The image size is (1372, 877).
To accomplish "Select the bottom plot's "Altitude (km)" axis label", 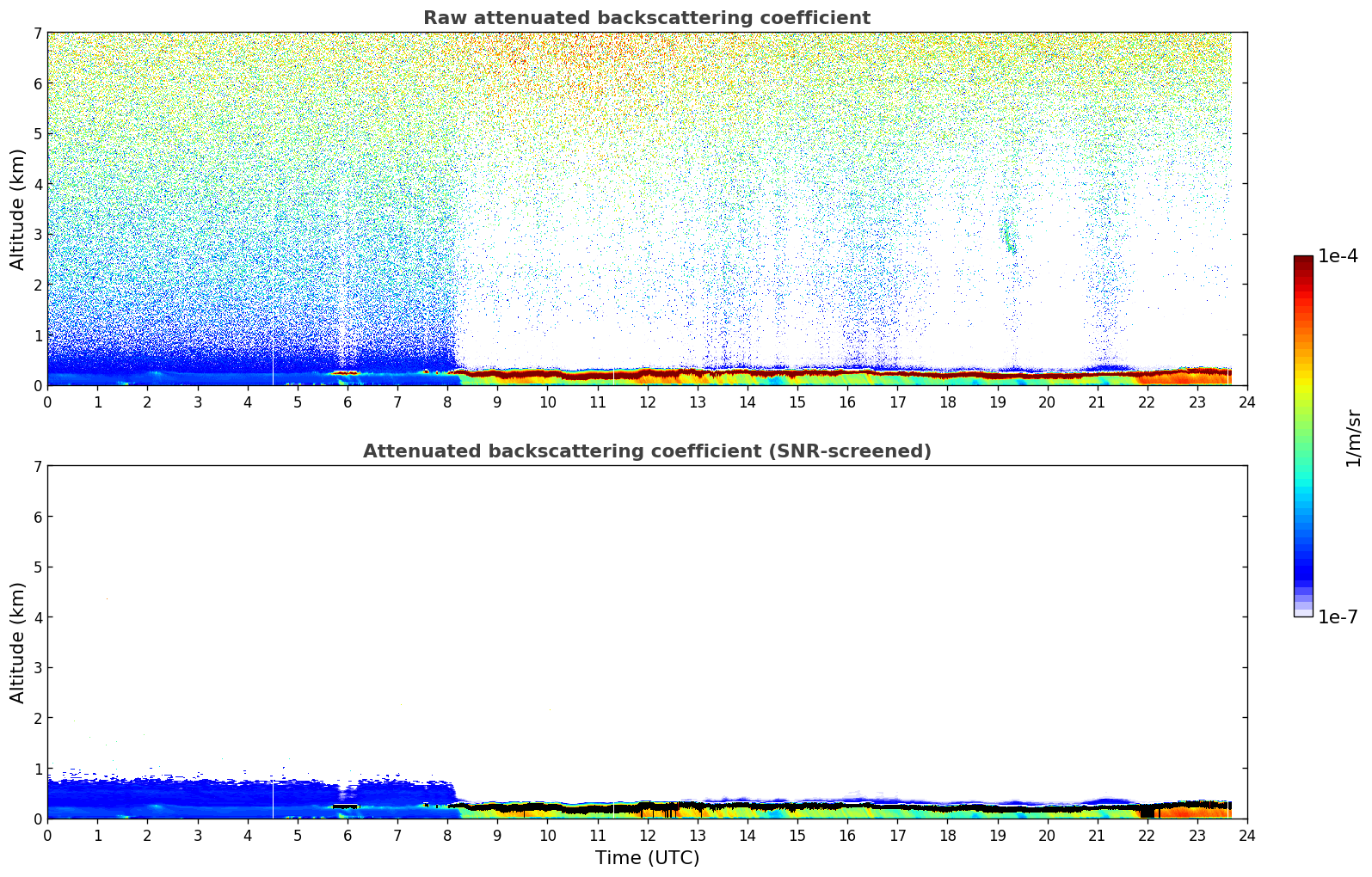I will (18, 642).
